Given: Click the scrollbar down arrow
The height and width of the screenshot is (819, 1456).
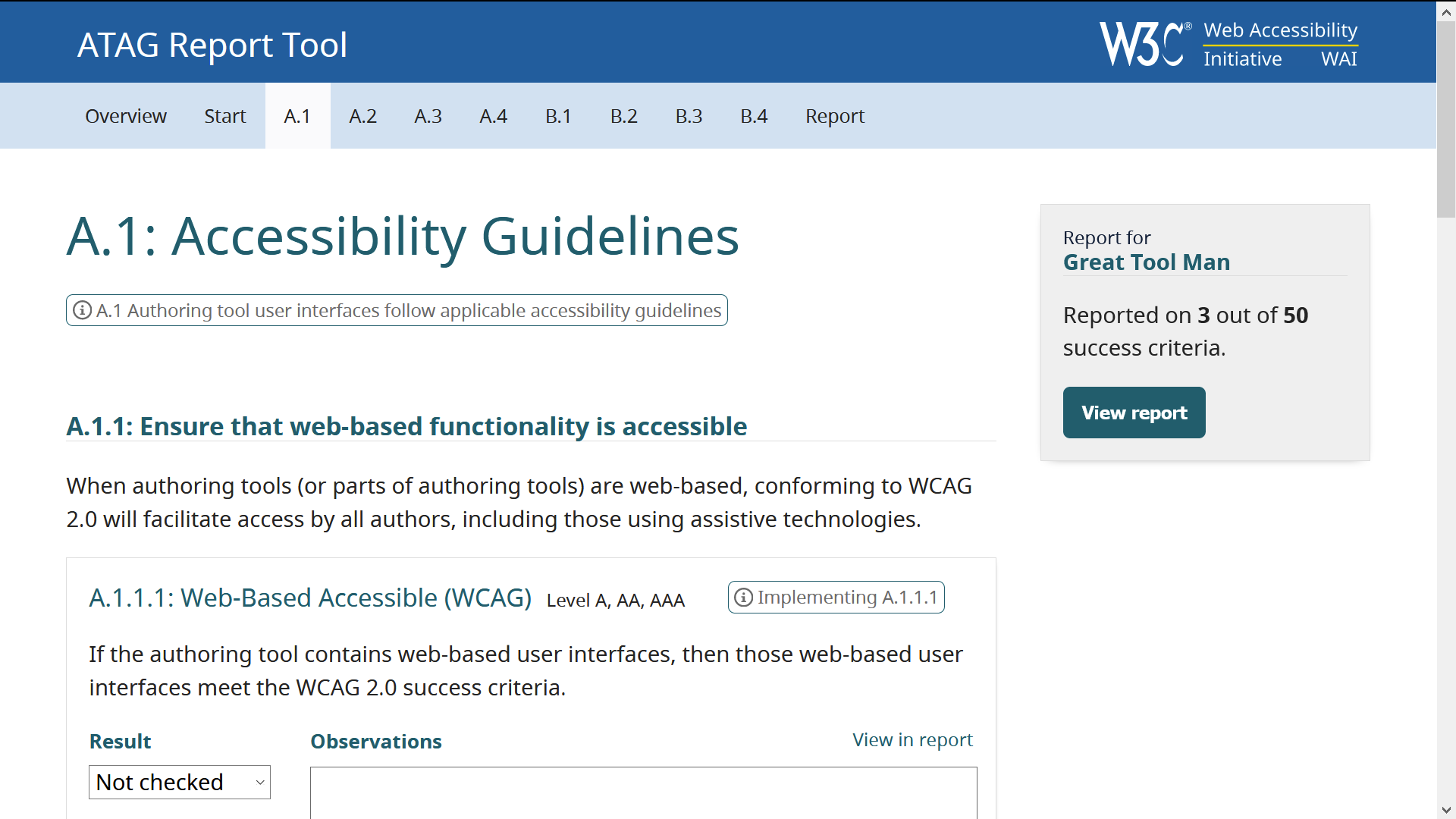Looking at the screenshot, I should [x=1446, y=808].
